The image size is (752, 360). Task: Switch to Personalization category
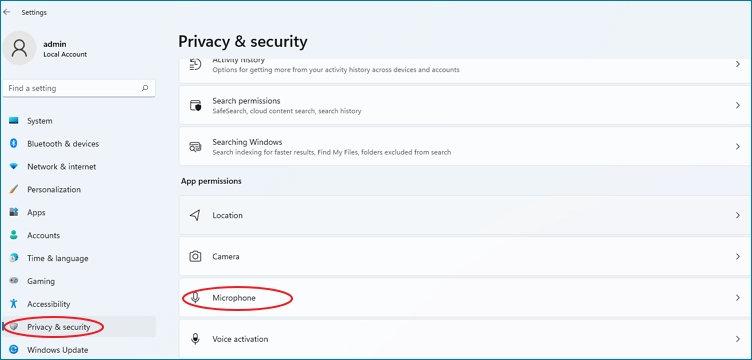tap(79, 189)
